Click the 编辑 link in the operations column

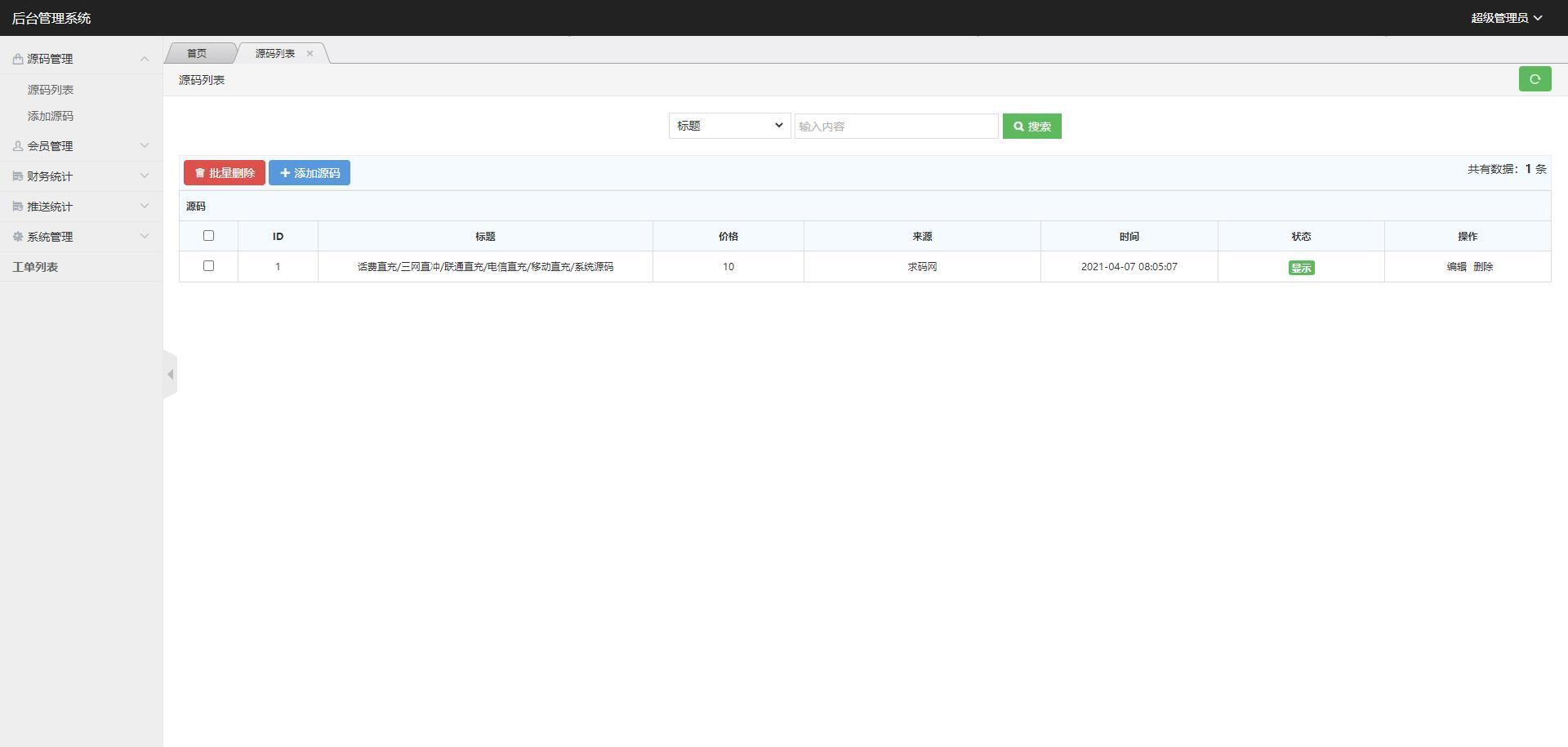point(1456,266)
